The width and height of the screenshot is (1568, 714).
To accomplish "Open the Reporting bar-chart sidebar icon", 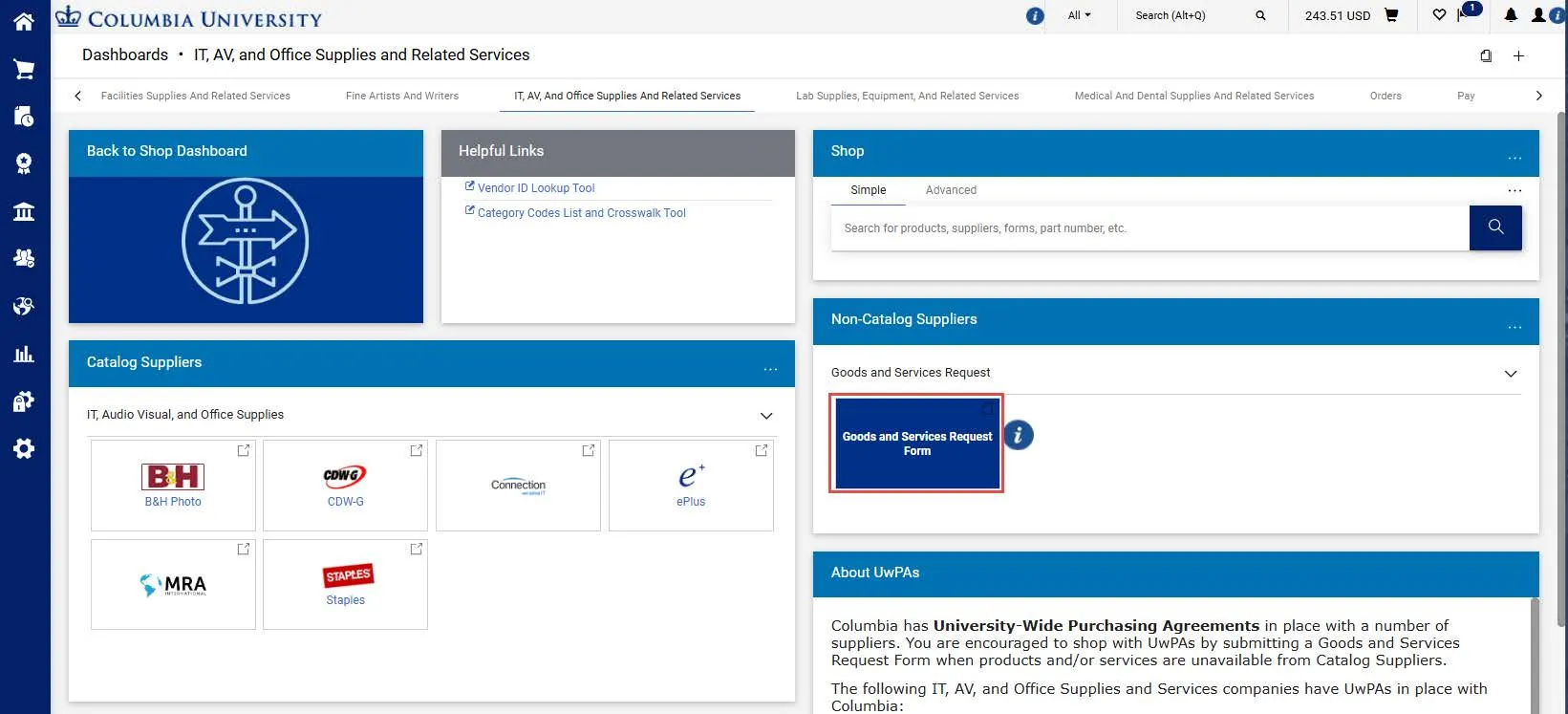I will click(24, 354).
